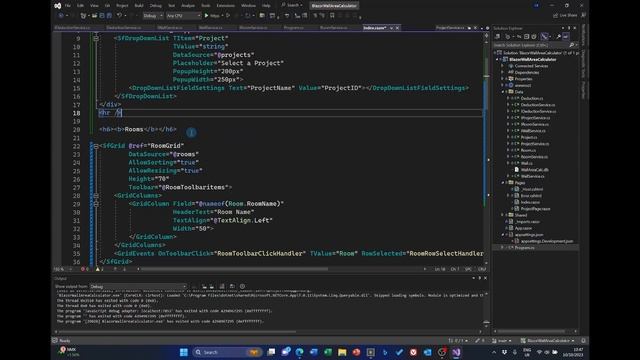Collapse the SfGrid block at line 22
640x360 pixels.
[96, 146]
